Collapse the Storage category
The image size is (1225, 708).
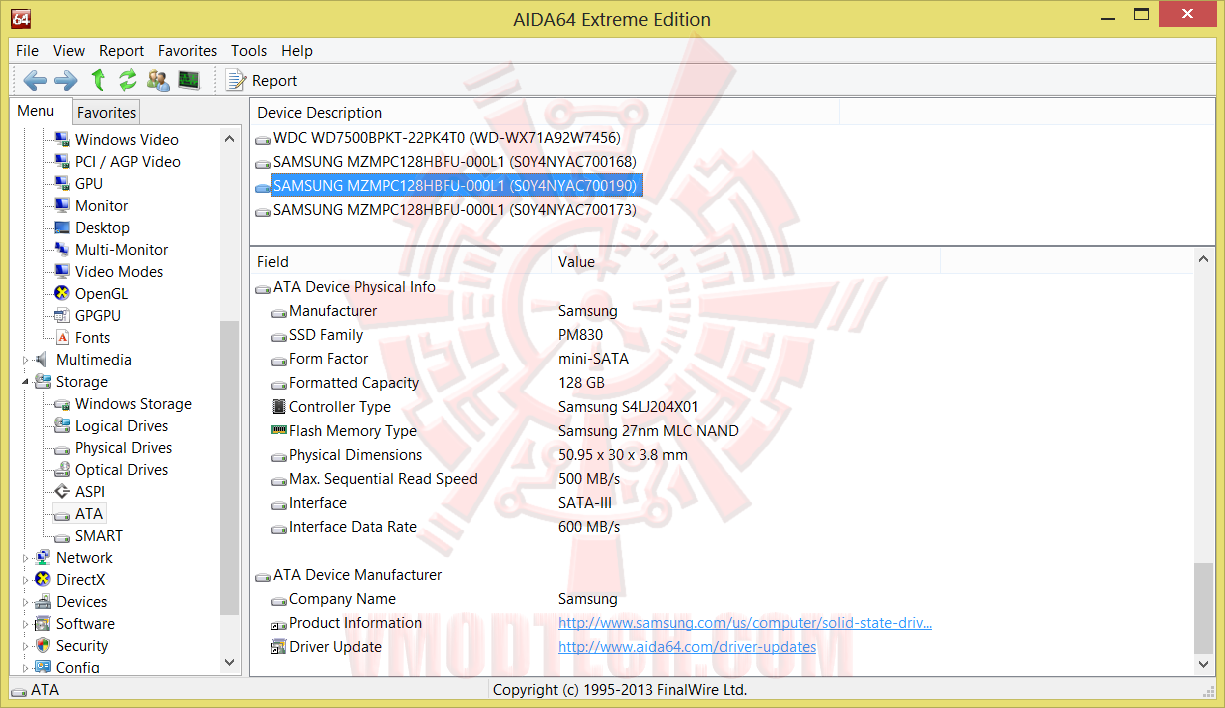26,382
